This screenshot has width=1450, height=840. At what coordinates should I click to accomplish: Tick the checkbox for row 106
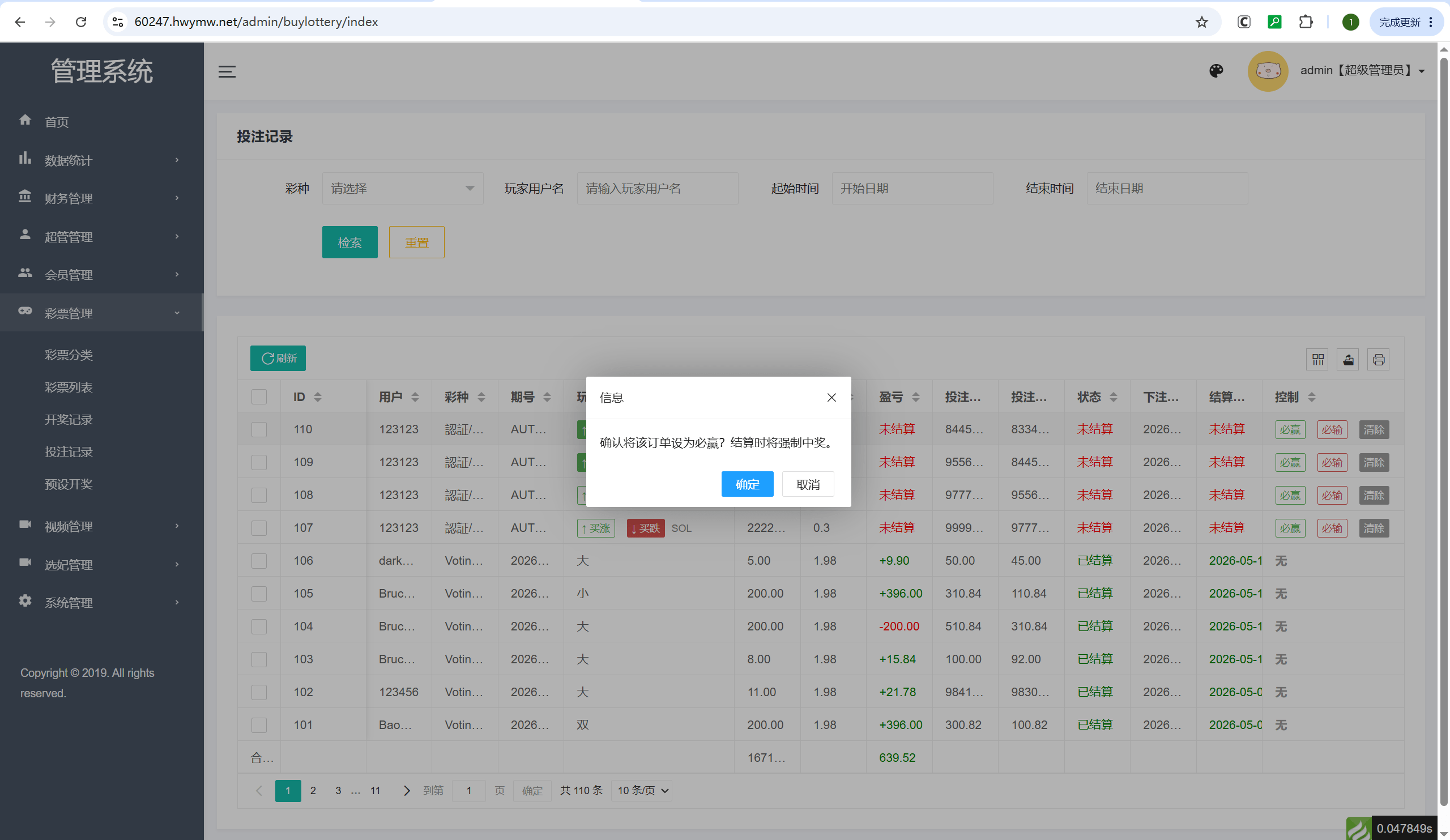point(259,561)
